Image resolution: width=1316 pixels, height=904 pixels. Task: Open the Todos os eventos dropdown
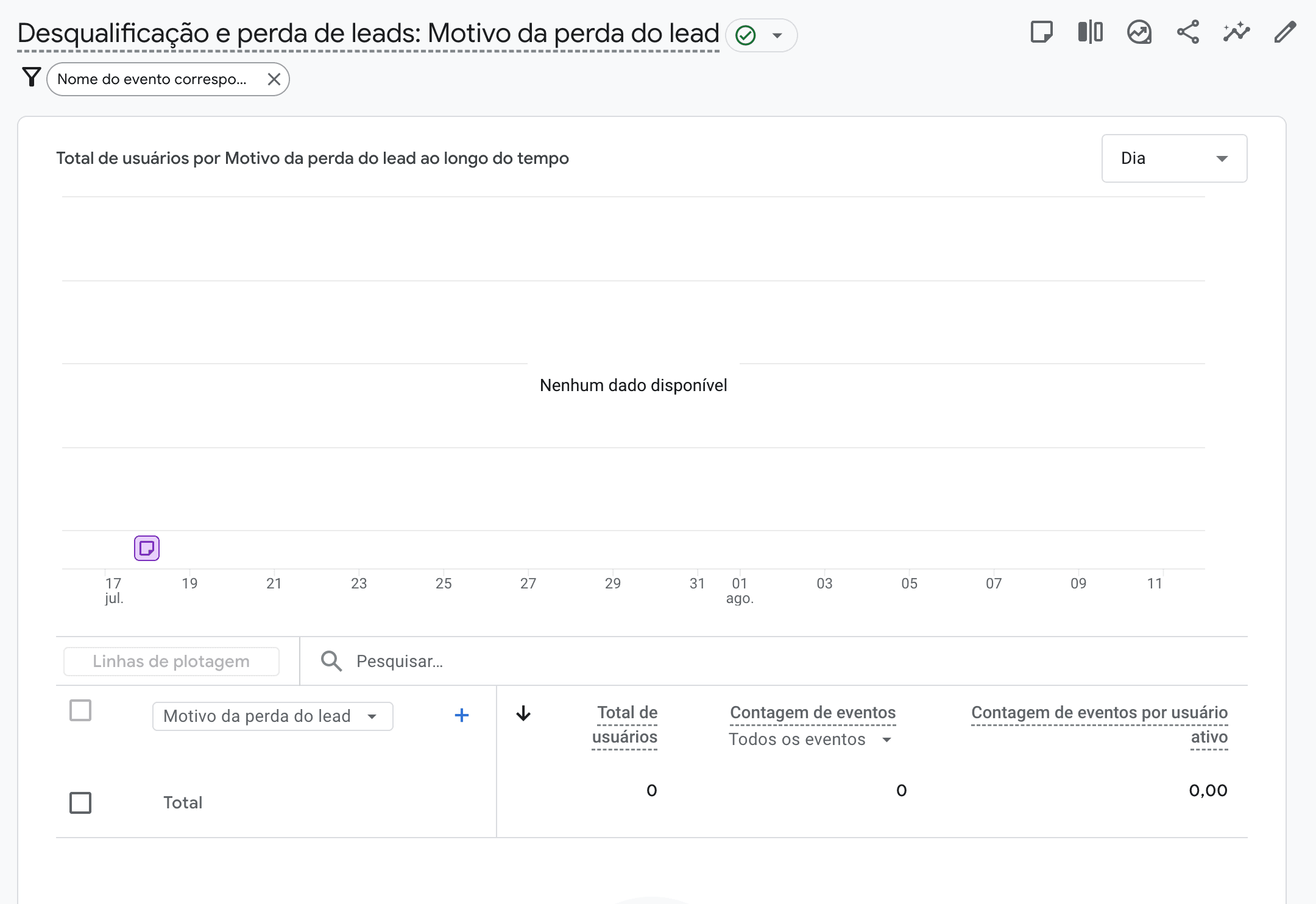click(810, 740)
